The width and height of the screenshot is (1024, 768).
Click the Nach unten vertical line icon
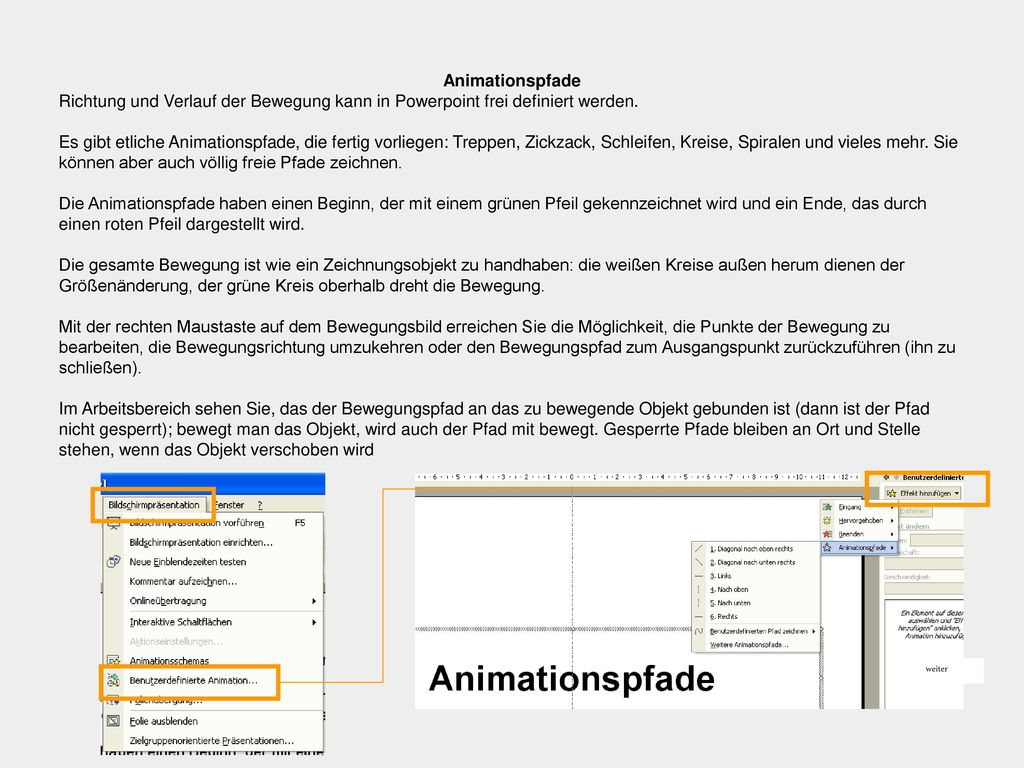tap(699, 603)
